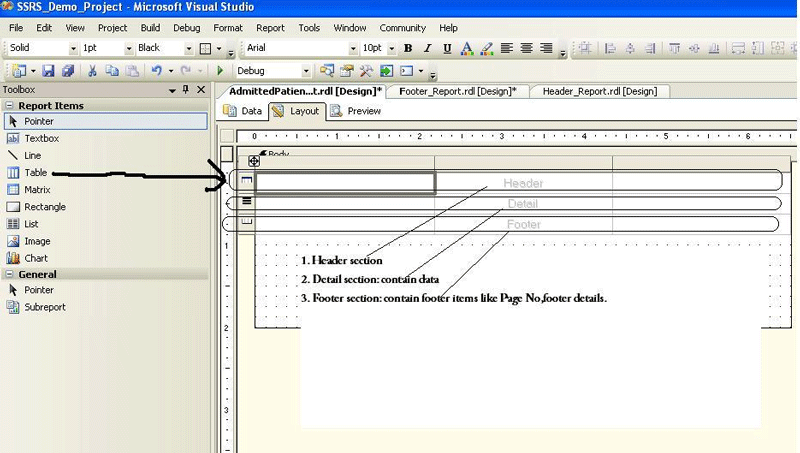Click the Cut scissors icon
This screenshot has height=453, width=800.
(92, 71)
